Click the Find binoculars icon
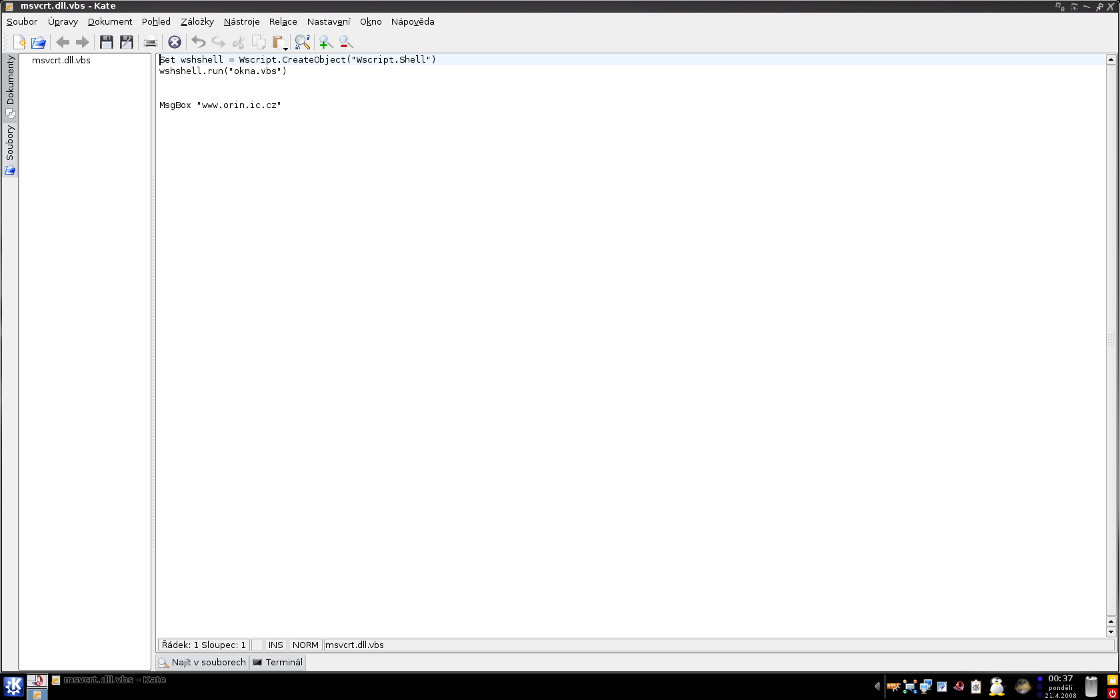This screenshot has height=700, width=1120. click(301, 42)
